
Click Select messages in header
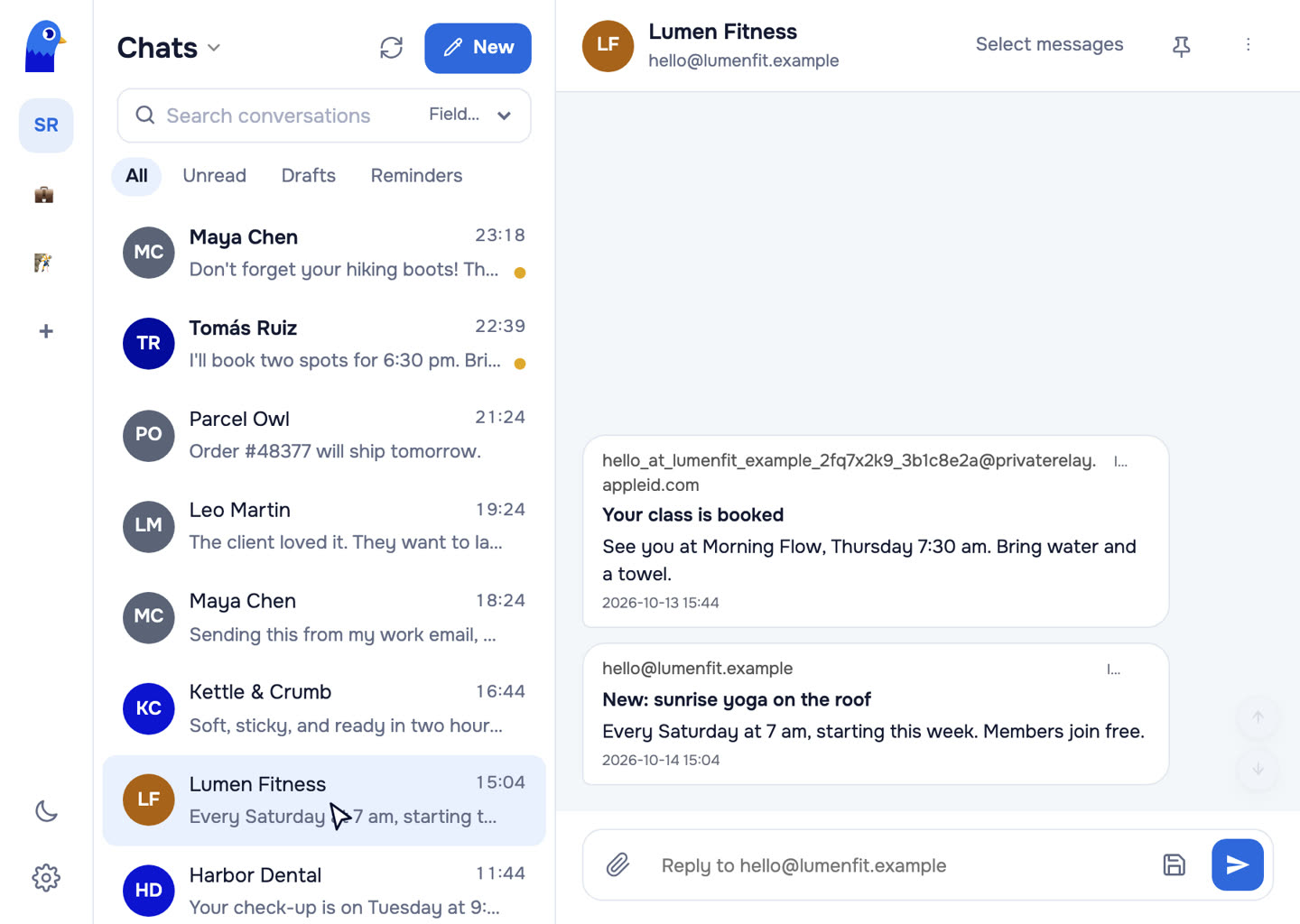pyautogui.click(x=1049, y=44)
